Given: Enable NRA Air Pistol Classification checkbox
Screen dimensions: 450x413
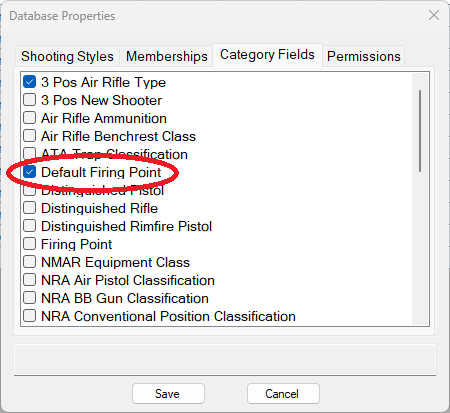Looking at the screenshot, I should 29,280.
